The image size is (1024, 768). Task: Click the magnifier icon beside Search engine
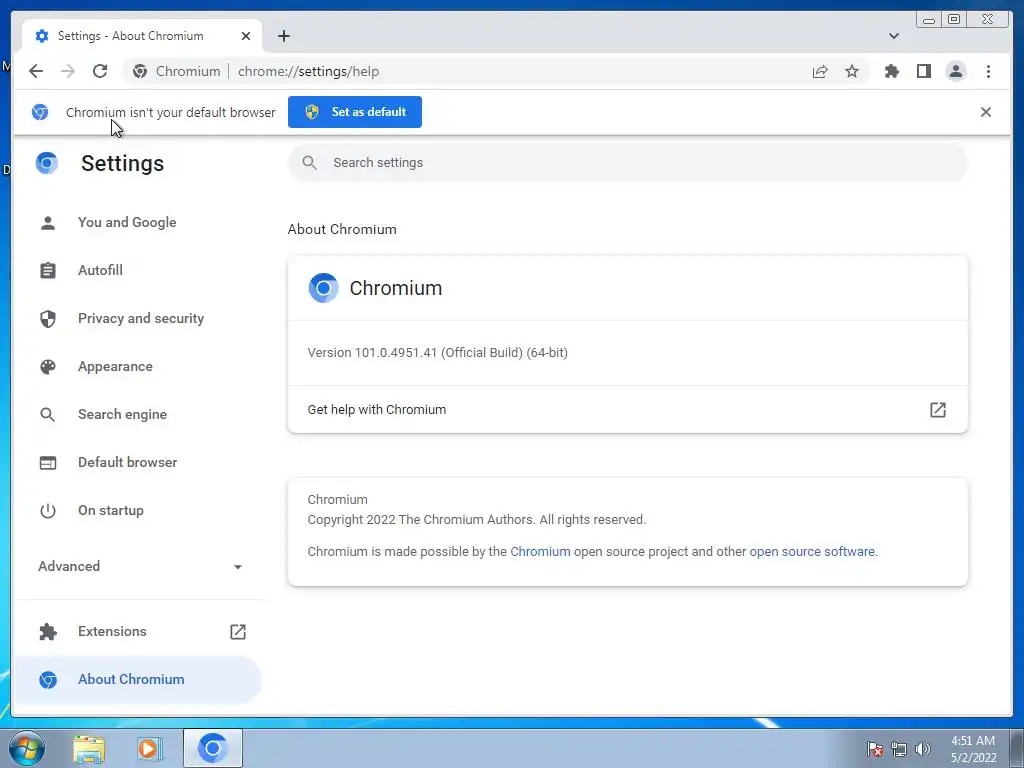[x=48, y=415]
